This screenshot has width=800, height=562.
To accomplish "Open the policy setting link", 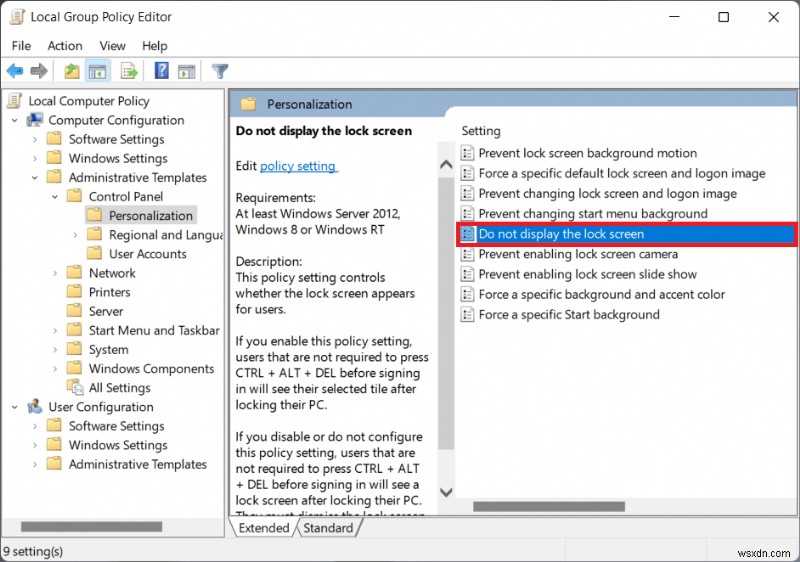I will tap(298, 166).
